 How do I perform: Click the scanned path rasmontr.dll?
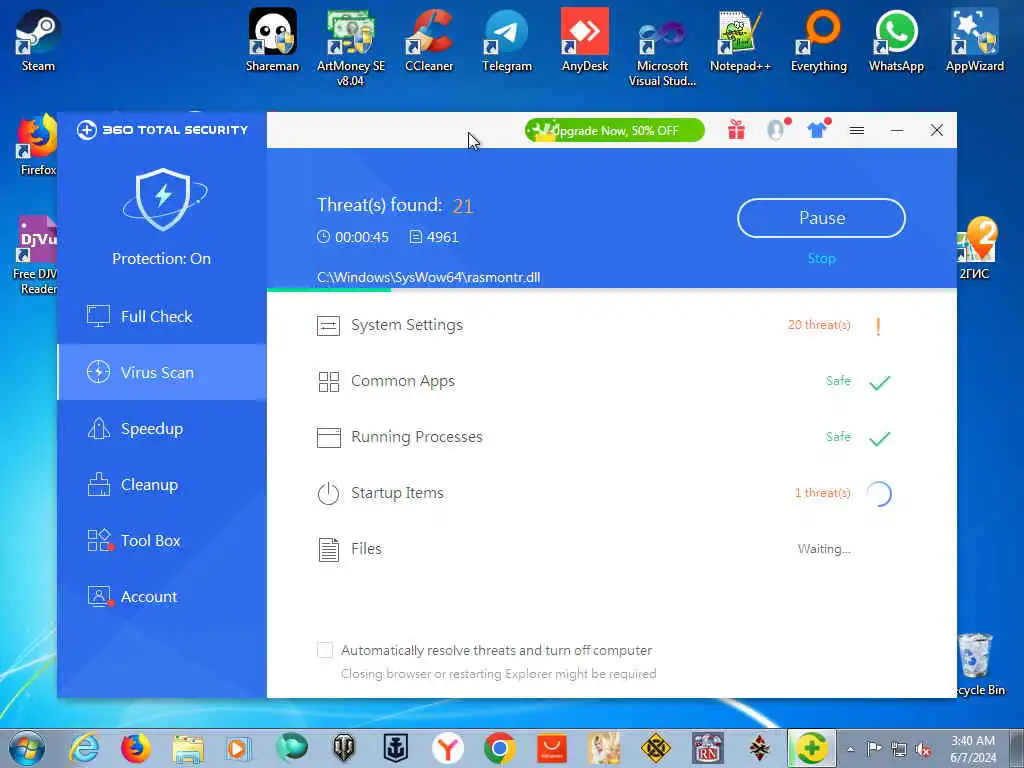pos(428,277)
